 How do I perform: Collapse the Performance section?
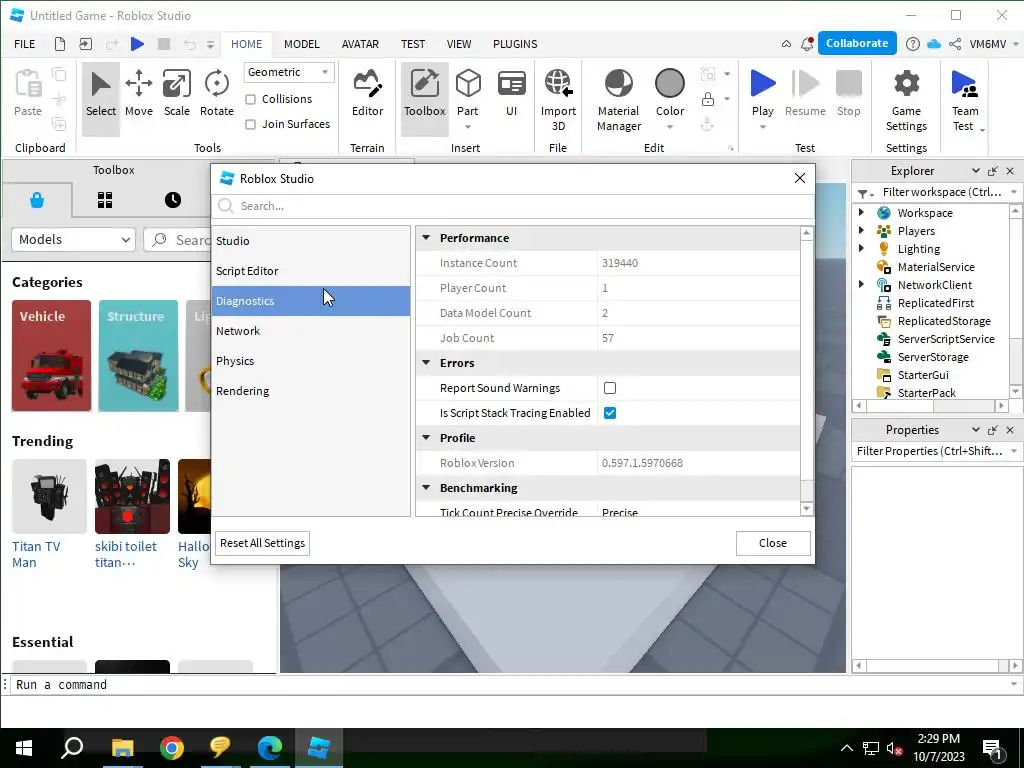pos(426,238)
